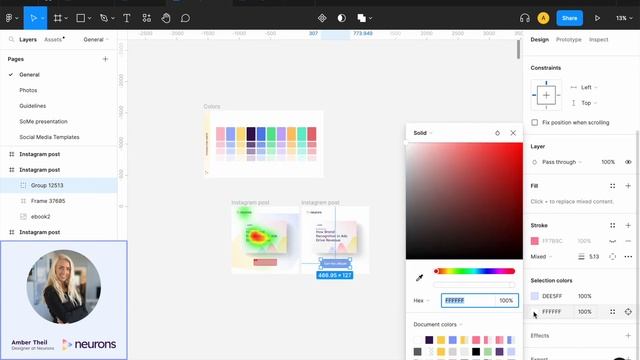Close the color picker popup
Viewport: 640px width, 360px height.
click(x=513, y=133)
